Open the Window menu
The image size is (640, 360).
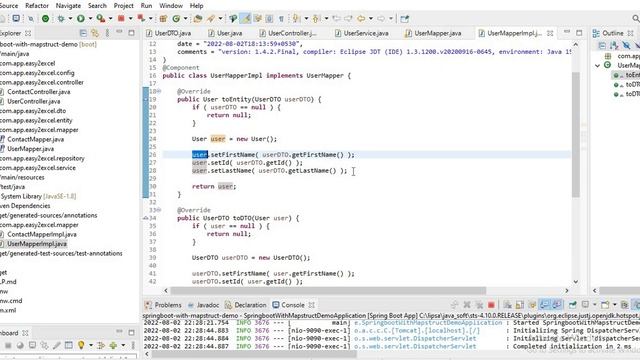171,6
